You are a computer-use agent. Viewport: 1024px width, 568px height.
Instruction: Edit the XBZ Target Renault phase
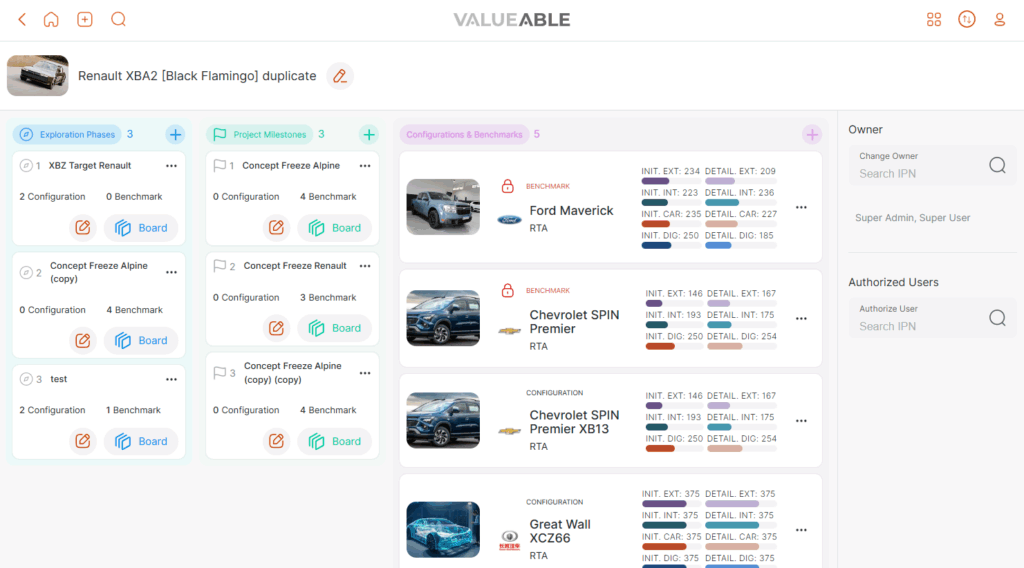pyautogui.click(x=83, y=228)
